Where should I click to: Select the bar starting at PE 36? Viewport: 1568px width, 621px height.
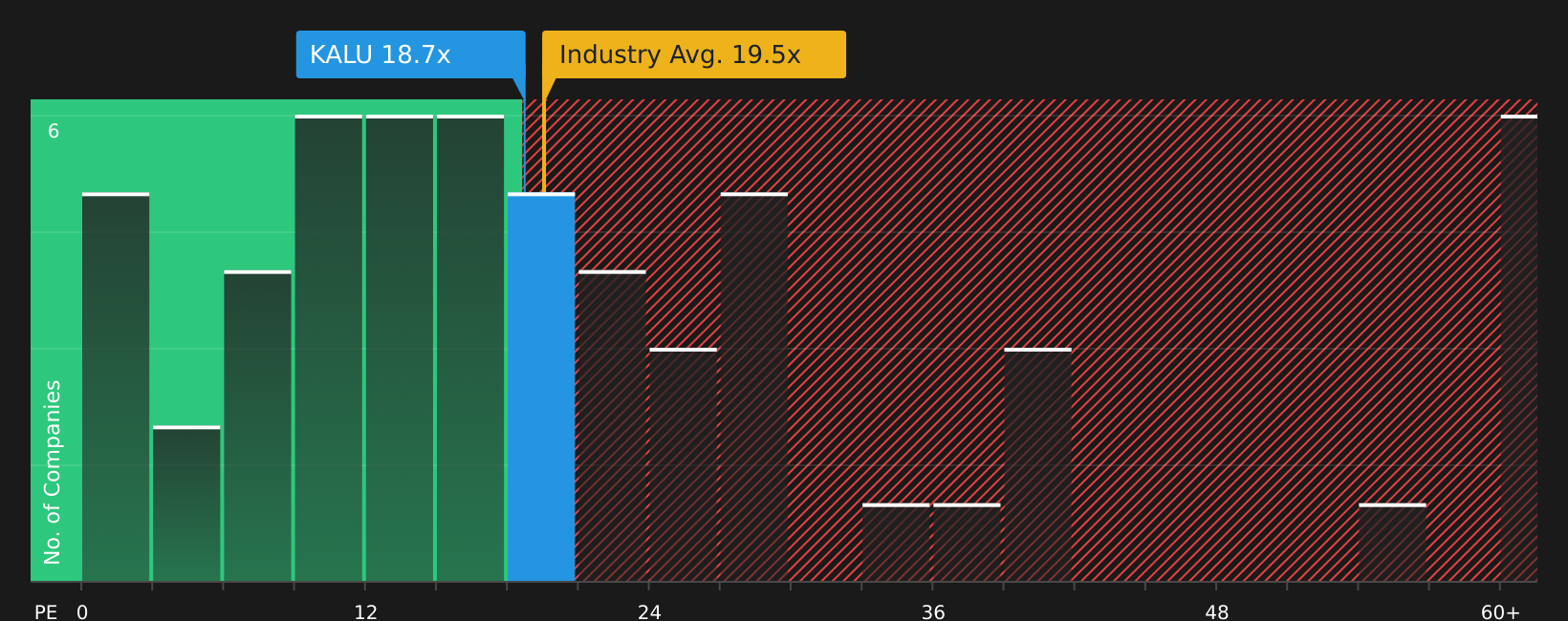[x=967, y=543]
